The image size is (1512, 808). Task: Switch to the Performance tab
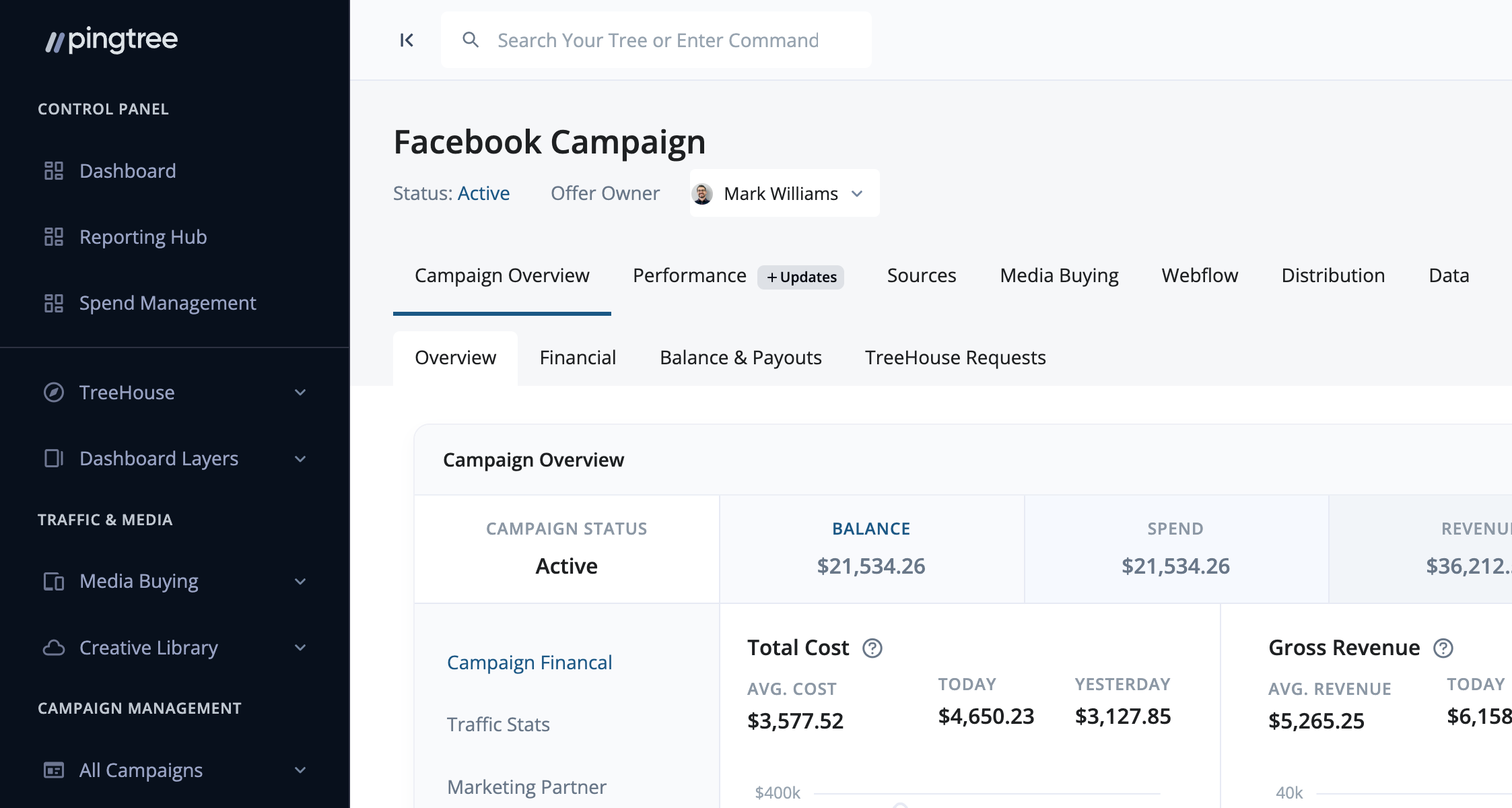(x=689, y=276)
